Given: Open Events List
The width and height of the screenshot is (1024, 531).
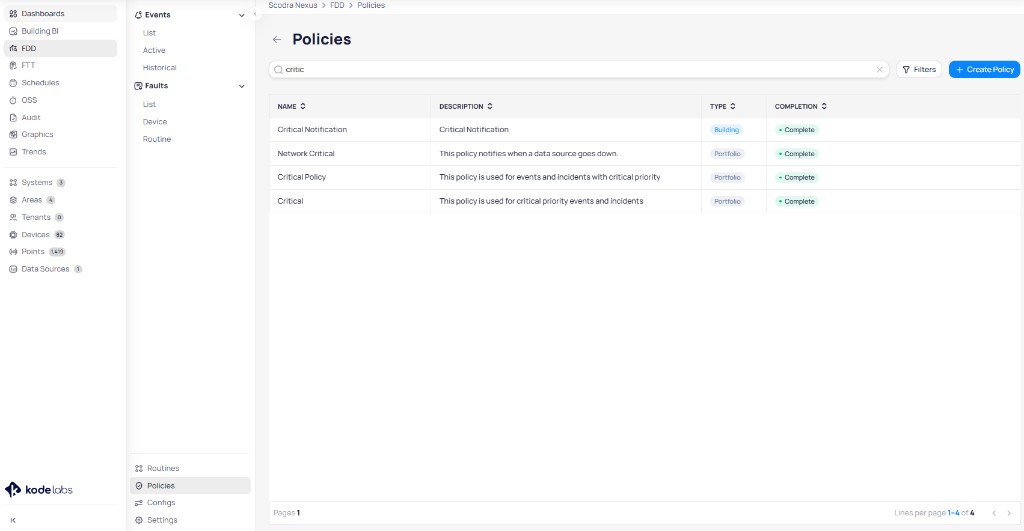Looking at the screenshot, I should click(150, 33).
